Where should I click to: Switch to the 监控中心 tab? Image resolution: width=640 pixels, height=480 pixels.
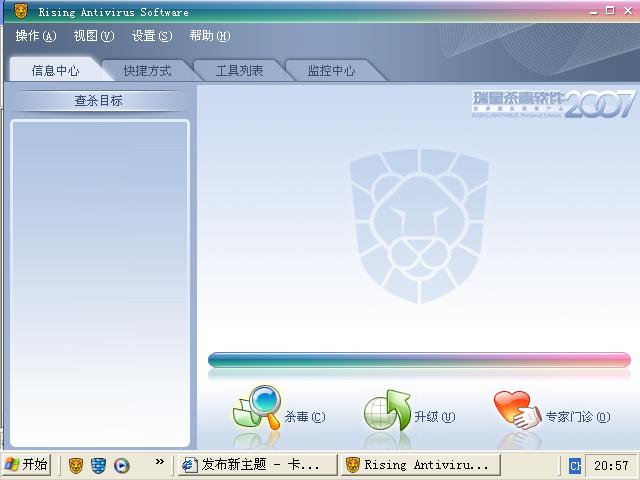coord(331,70)
